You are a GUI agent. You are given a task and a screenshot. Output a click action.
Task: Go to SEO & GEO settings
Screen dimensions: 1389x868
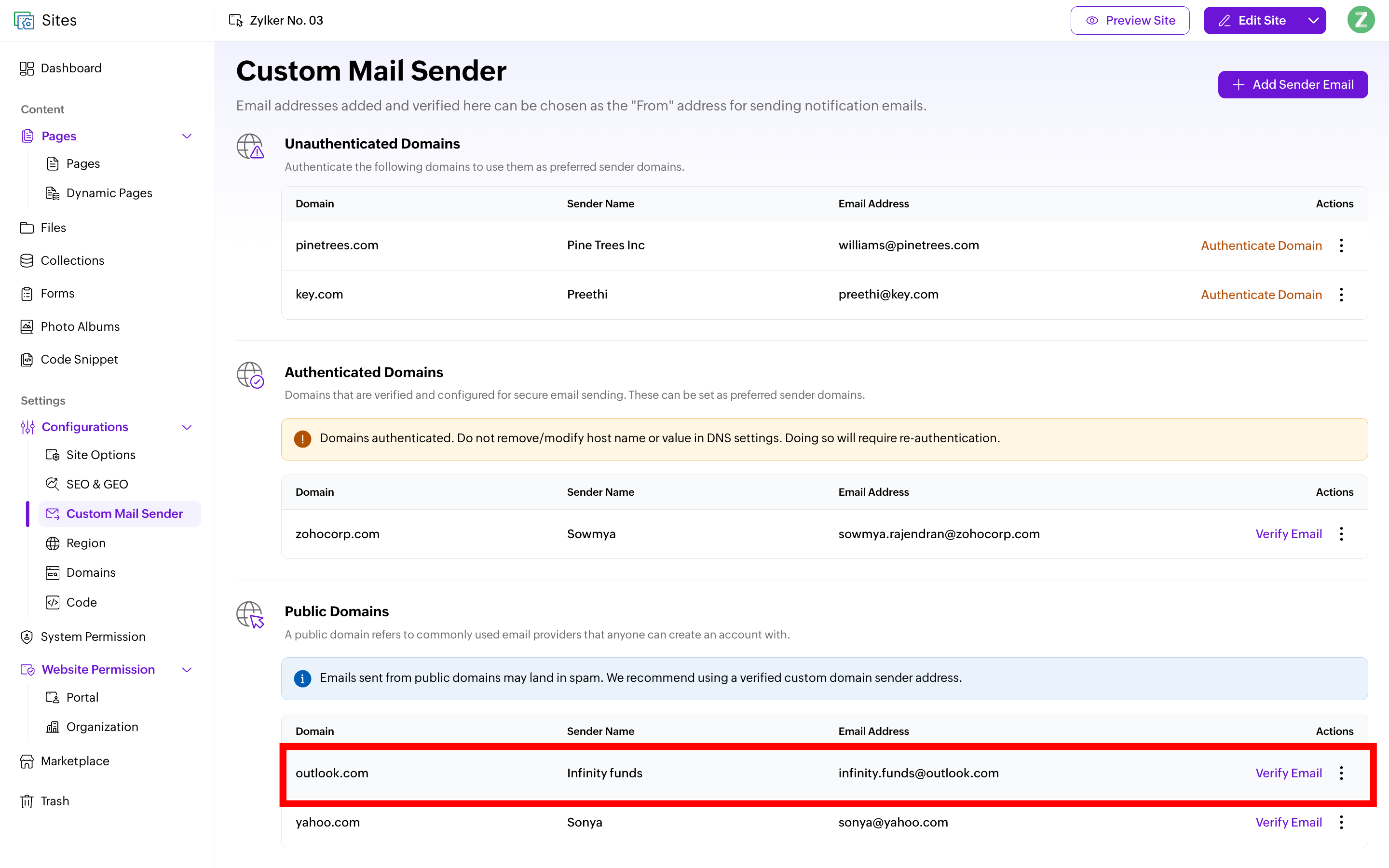pos(97,484)
